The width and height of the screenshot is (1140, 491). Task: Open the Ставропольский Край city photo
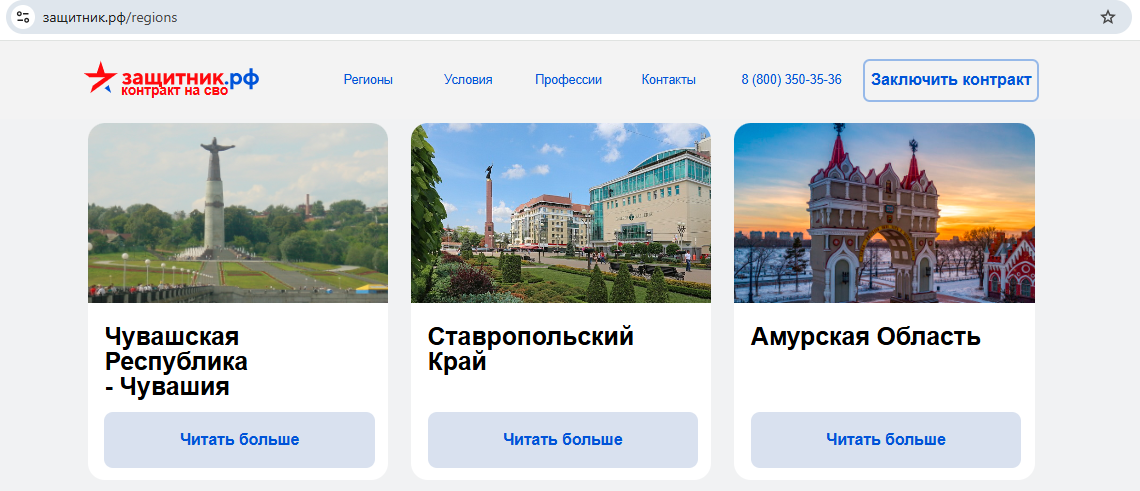click(x=561, y=213)
